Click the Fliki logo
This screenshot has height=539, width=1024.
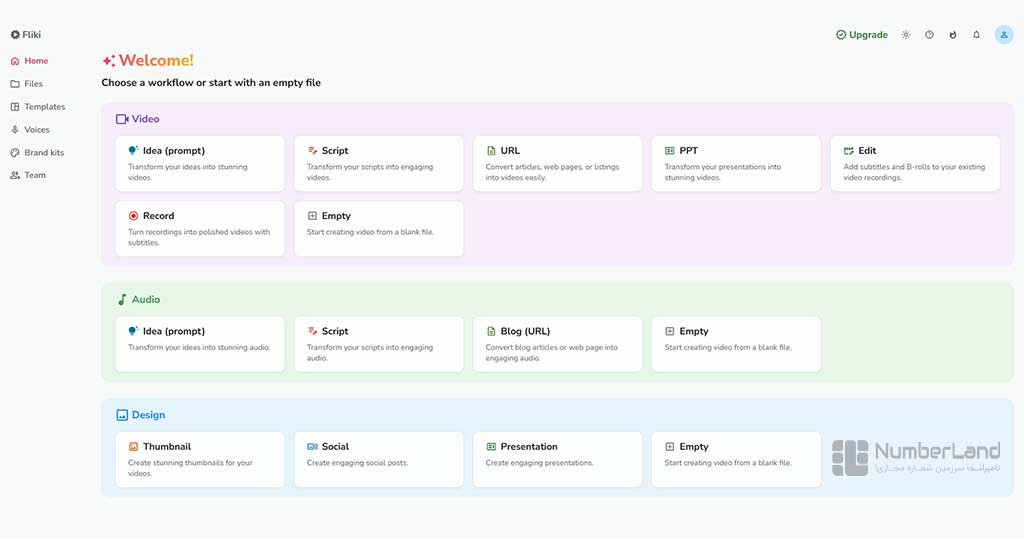point(26,35)
